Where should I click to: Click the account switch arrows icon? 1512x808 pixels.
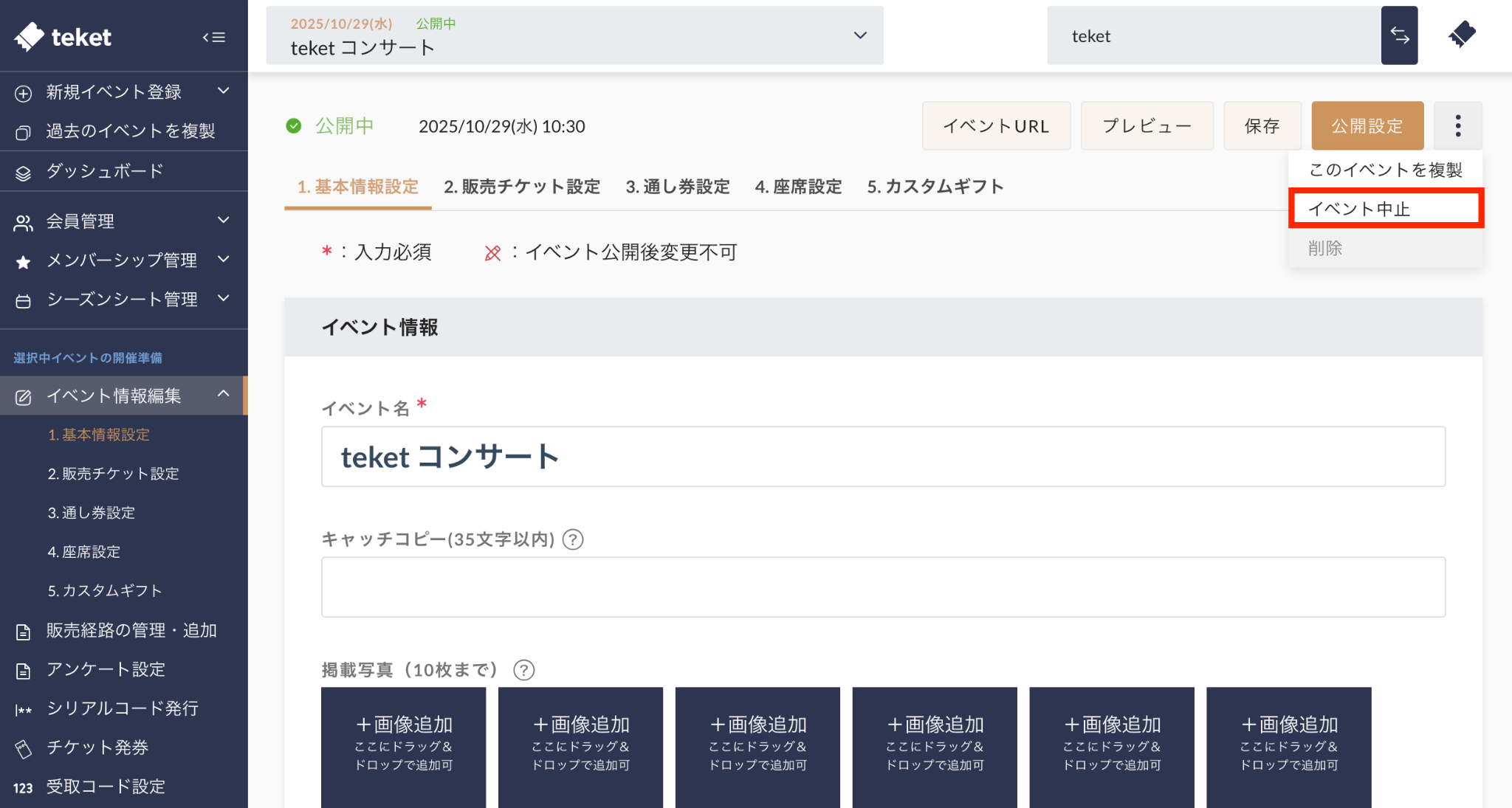pos(1399,35)
